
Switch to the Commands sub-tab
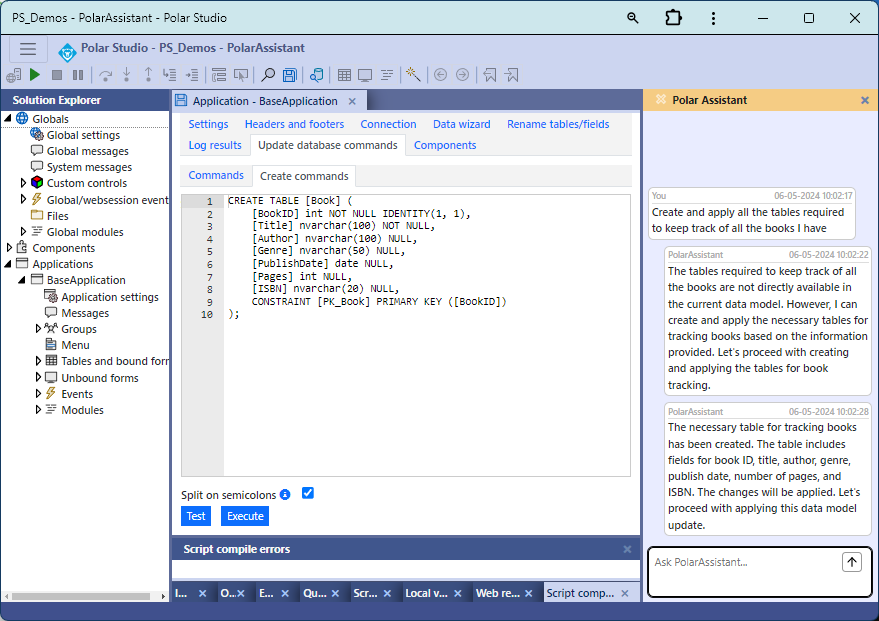(x=216, y=175)
